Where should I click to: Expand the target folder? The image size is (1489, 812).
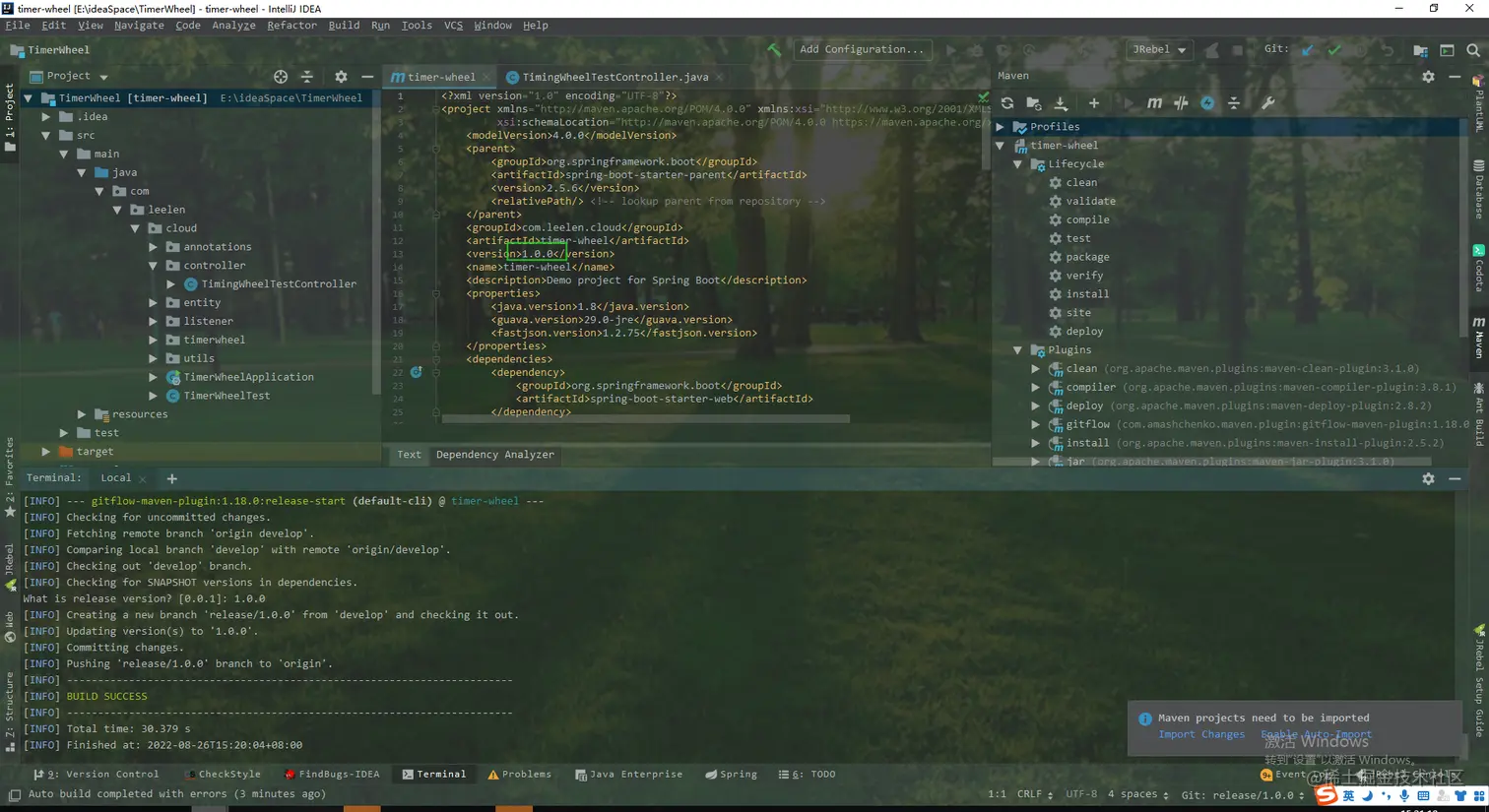pos(46,452)
